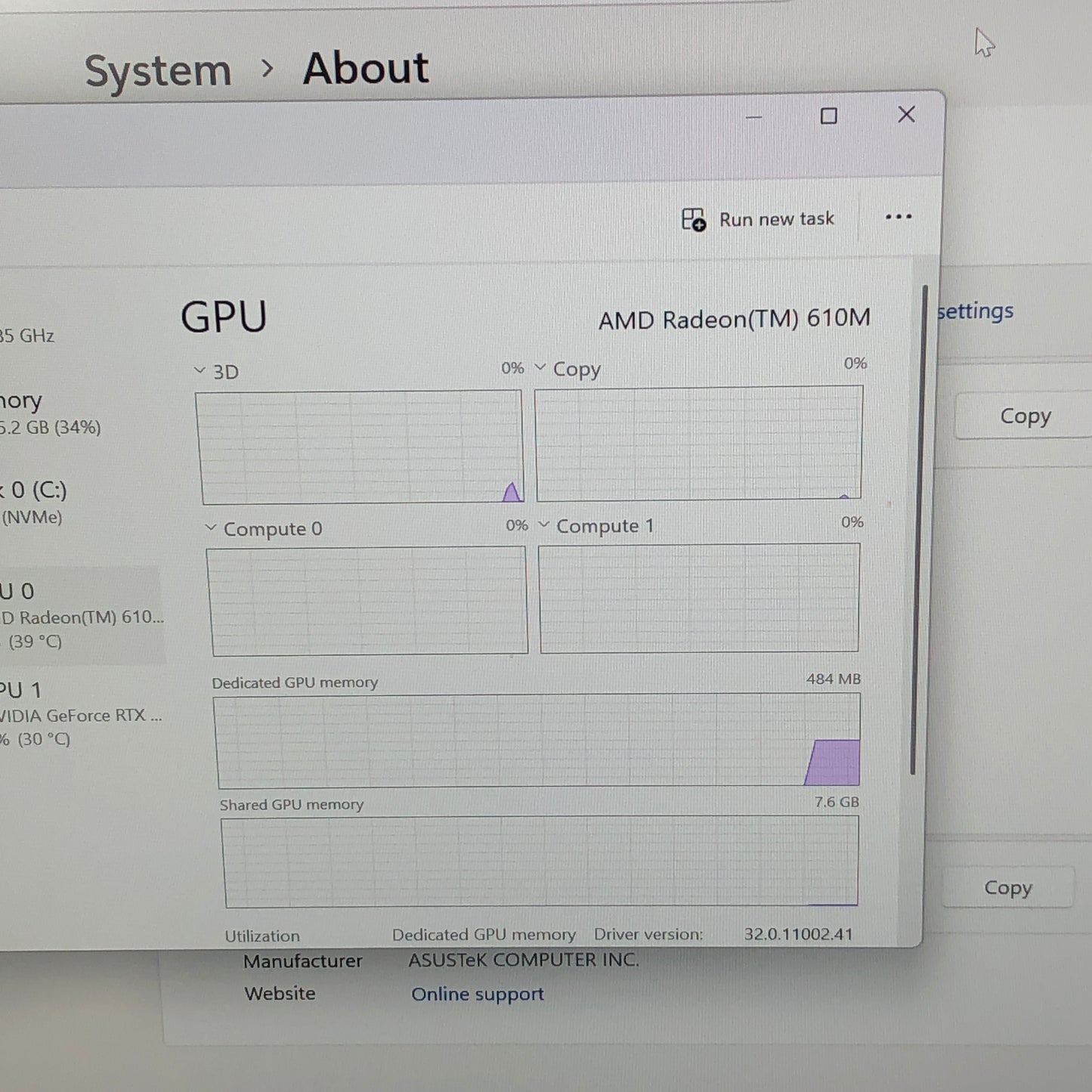Click the Task Manager vertical scrollbar

pyautogui.click(x=919, y=529)
